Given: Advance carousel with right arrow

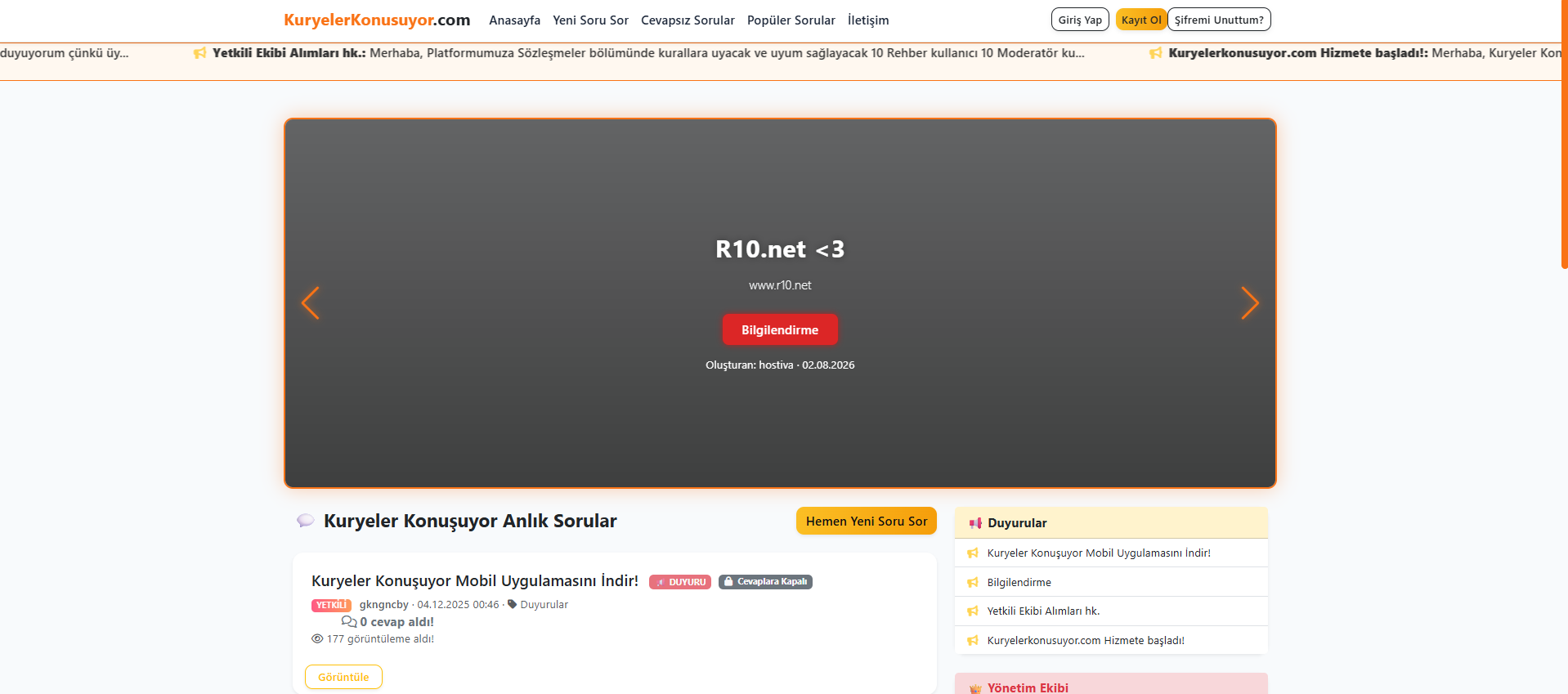Looking at the screenshot, I should 1250,303.
